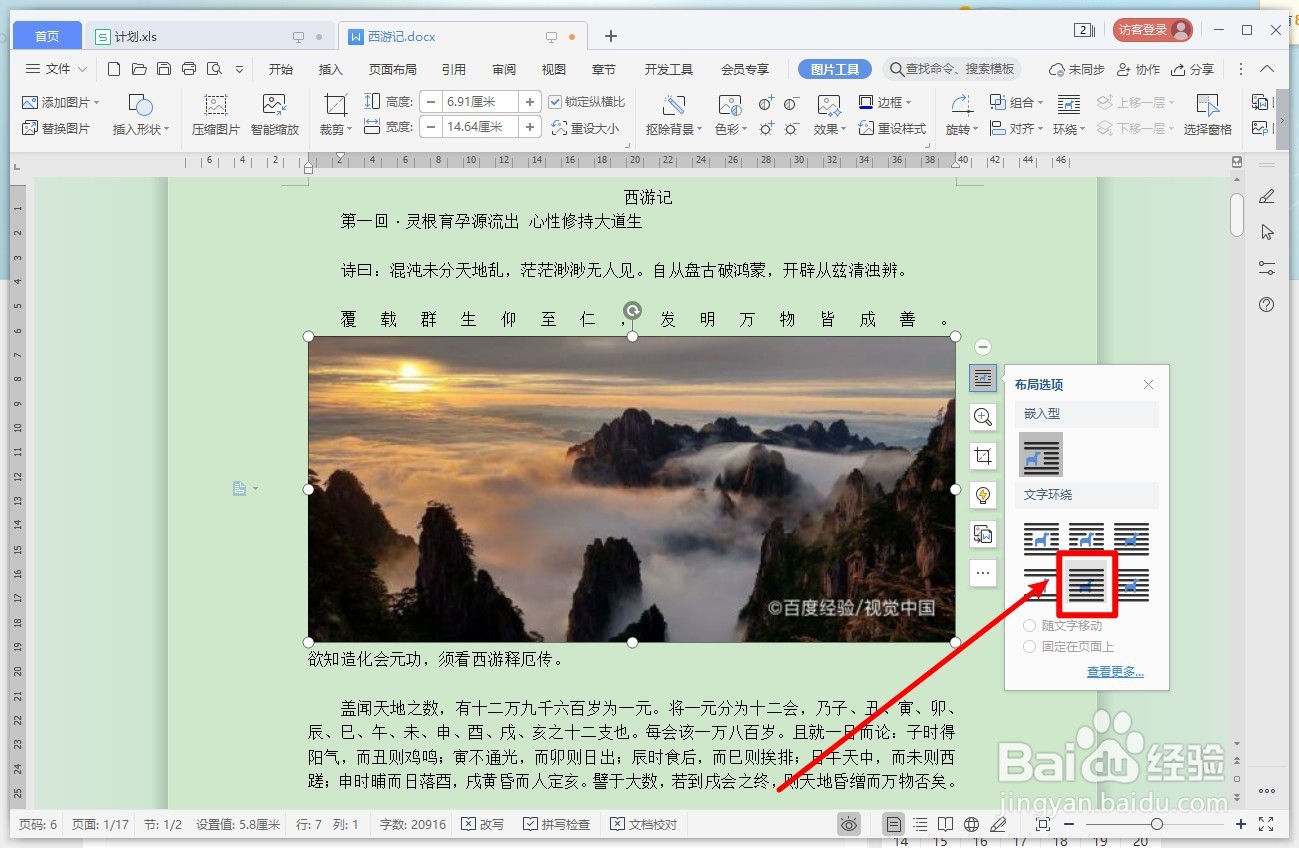Open the 插入 ribbon tab
Screen dimensions: 1299x848
tap(330, 69)
